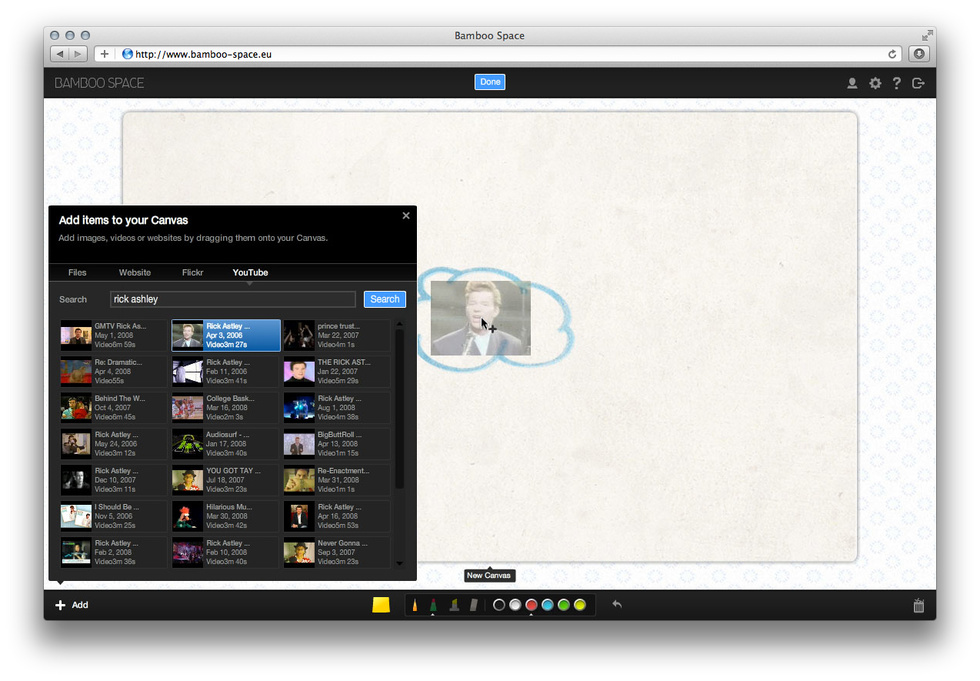This screenshot has height=681, width=980.
Task: Undo the last action
Action: coord(617,604)
